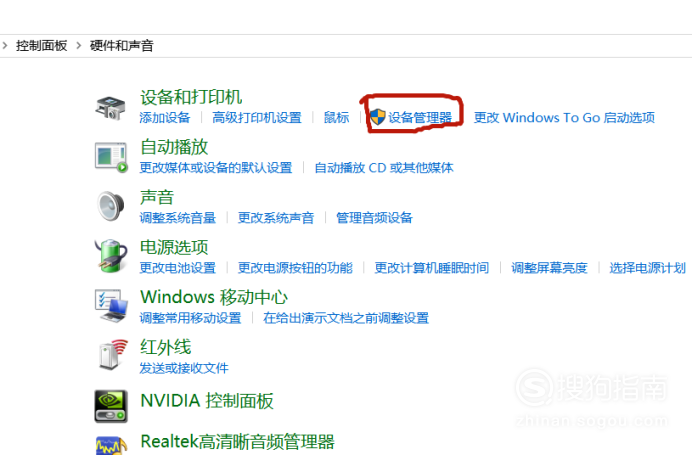Viewport: 692px width, 455px height.
Task: Open the Windows 移动中心 heading
Action: pos(214,297)
